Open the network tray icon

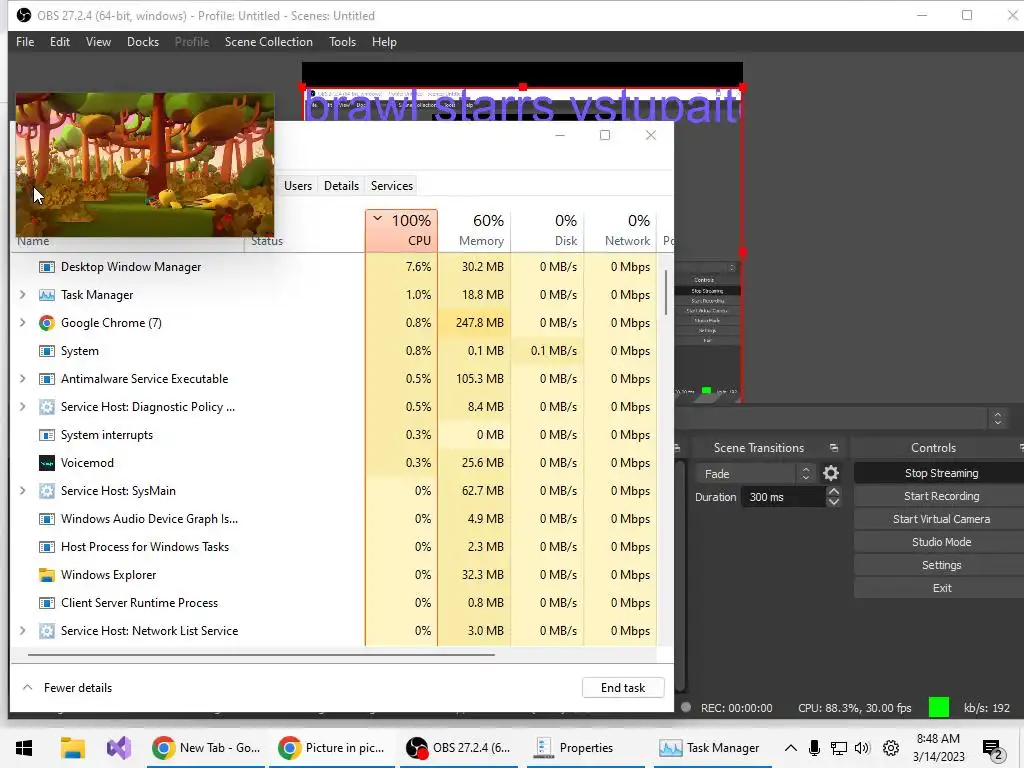(839, 748)
